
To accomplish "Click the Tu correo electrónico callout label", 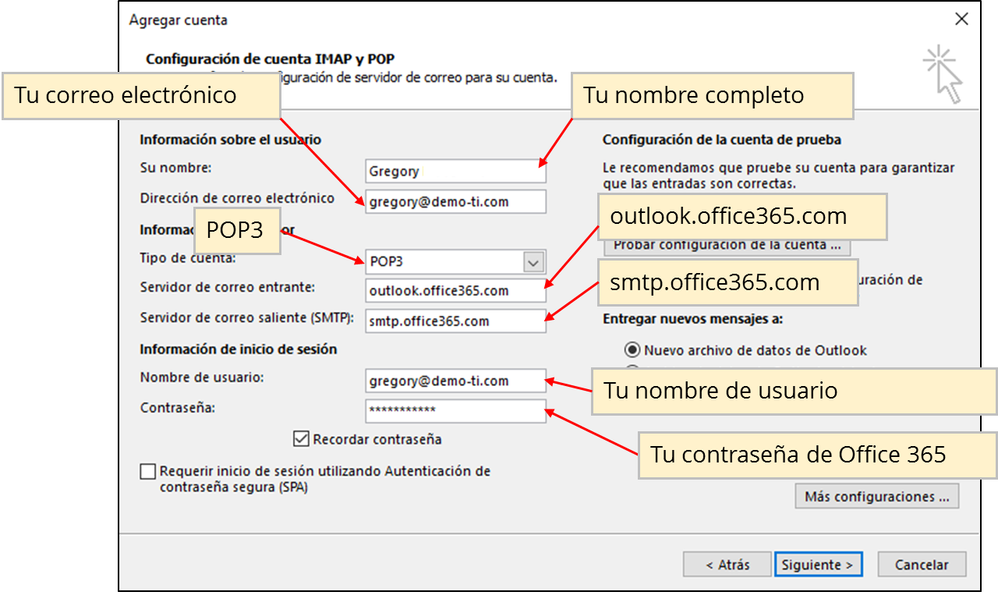I will coord(140,96).
